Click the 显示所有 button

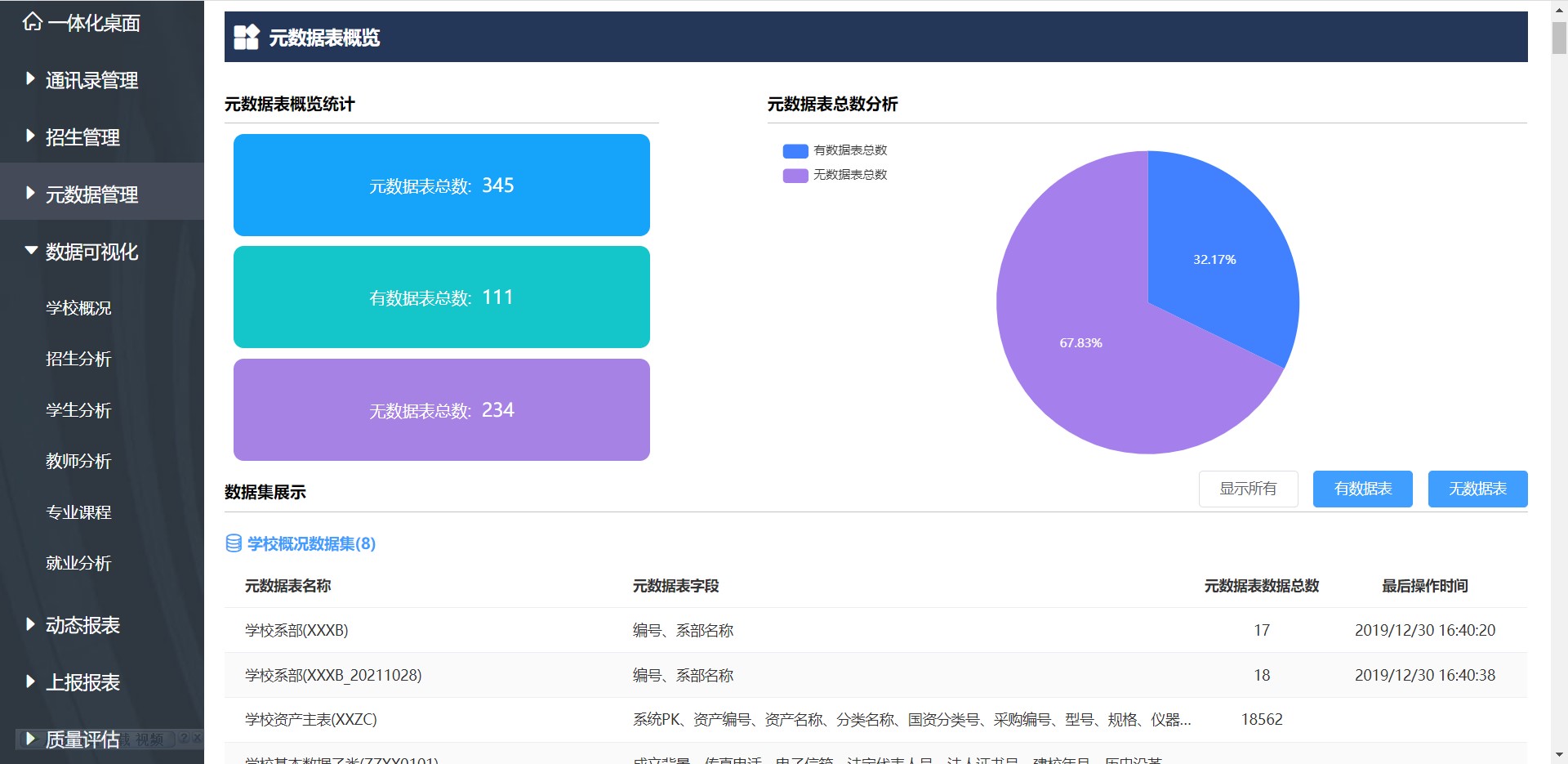pos(1248,489)
